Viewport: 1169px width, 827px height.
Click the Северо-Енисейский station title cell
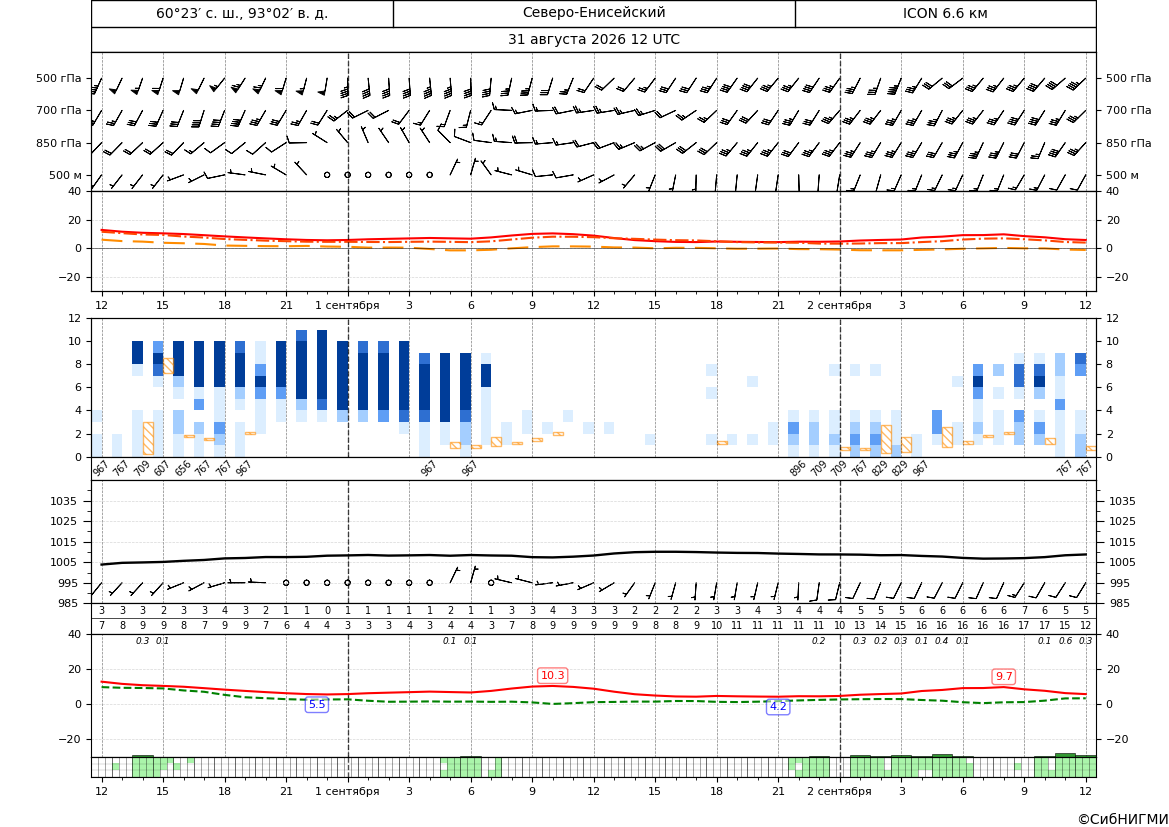point(594,13)
